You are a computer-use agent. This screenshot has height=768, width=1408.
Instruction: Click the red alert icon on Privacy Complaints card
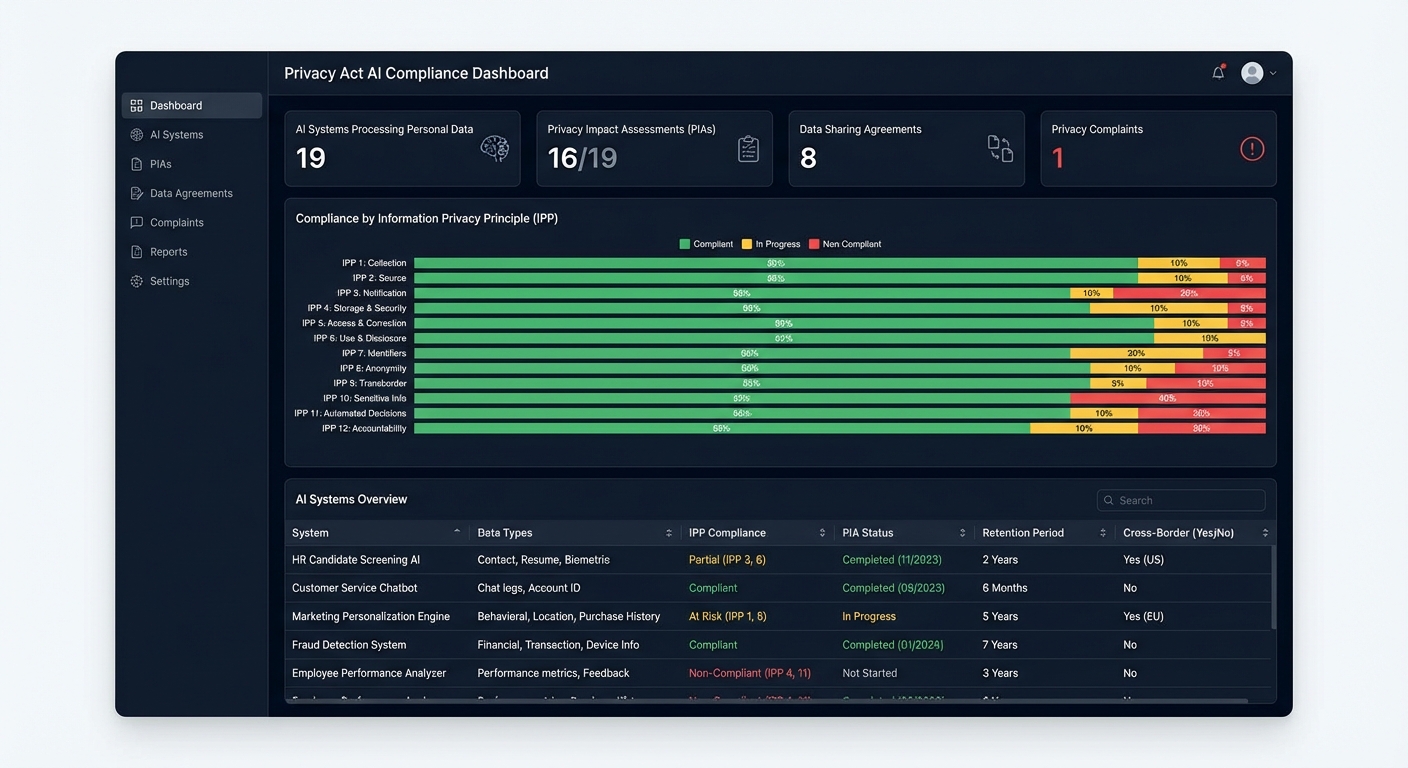1251,148
